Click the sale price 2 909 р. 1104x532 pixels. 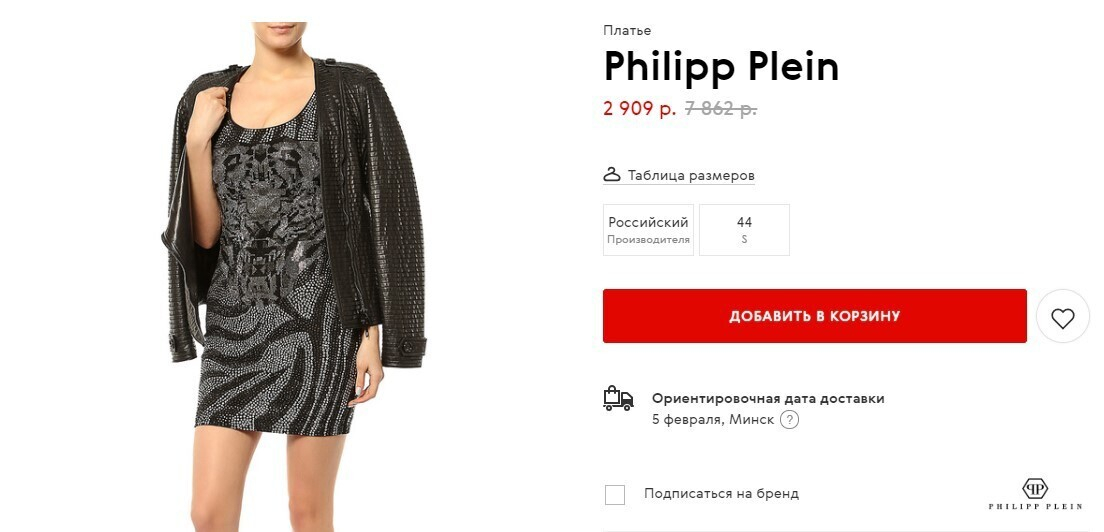(639, 108)
